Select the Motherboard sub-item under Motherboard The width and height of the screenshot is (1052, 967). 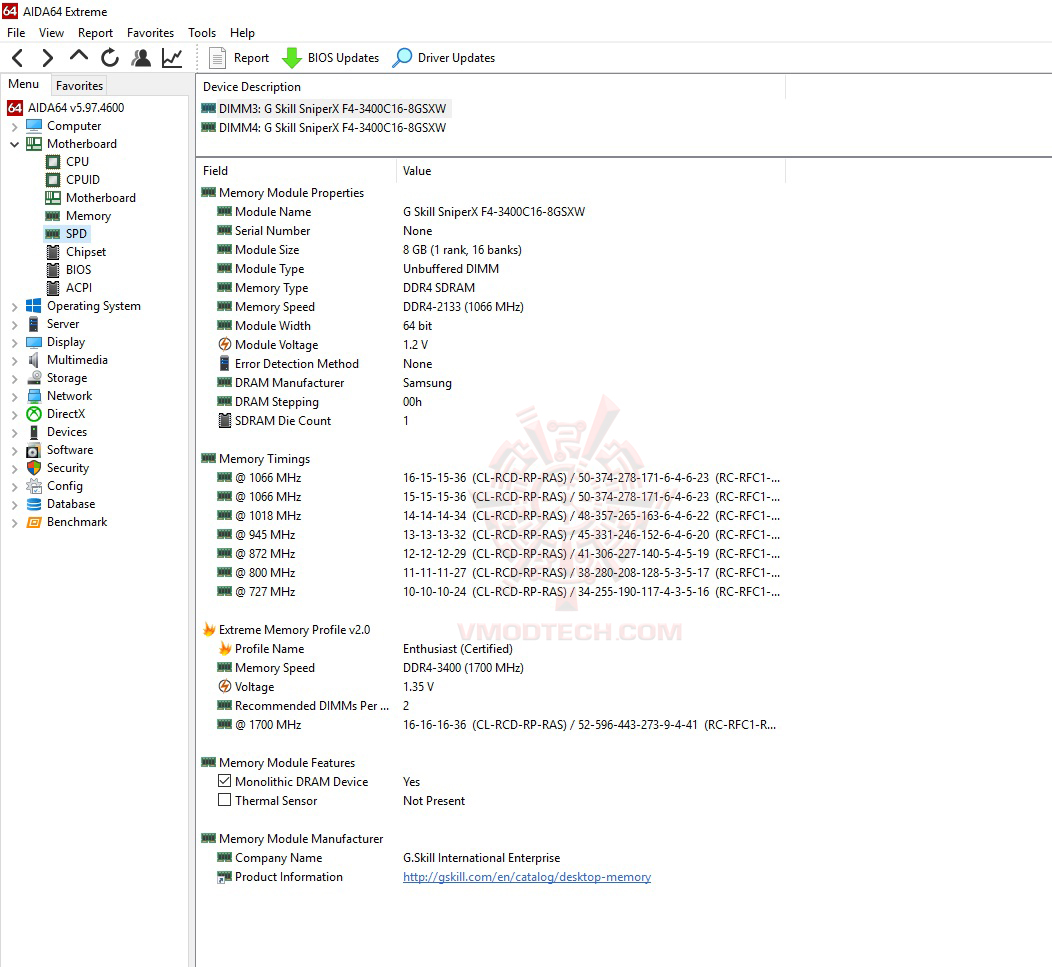tap(91, 198)
